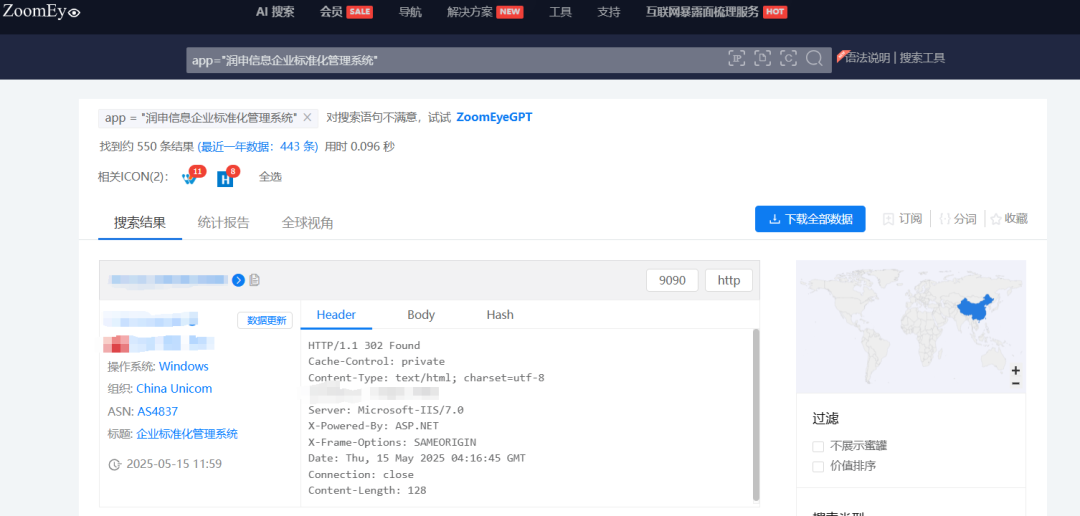Screen dimensions: 1080x516
Task: Click the Windows operating system link
Action: click(x=183, y=367)
